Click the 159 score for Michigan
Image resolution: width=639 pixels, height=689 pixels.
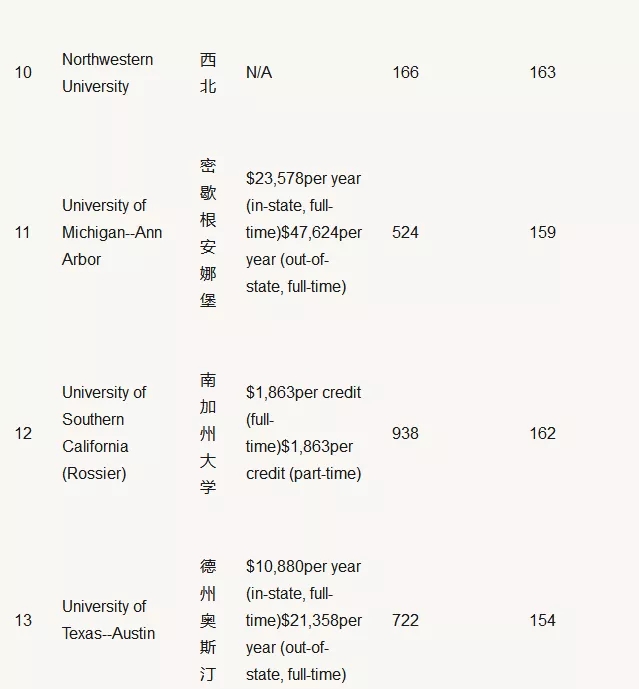[542, 232]
